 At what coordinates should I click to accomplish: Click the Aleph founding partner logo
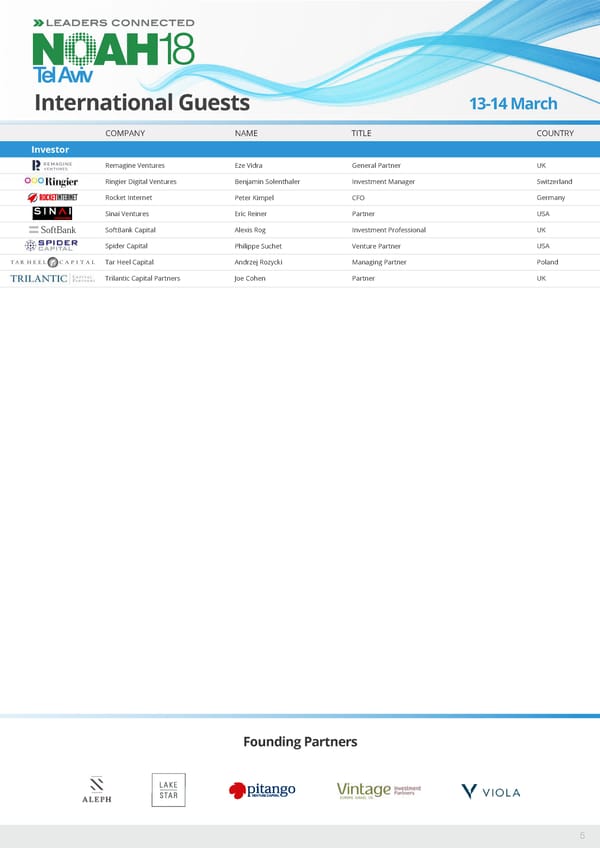point(97,790)
